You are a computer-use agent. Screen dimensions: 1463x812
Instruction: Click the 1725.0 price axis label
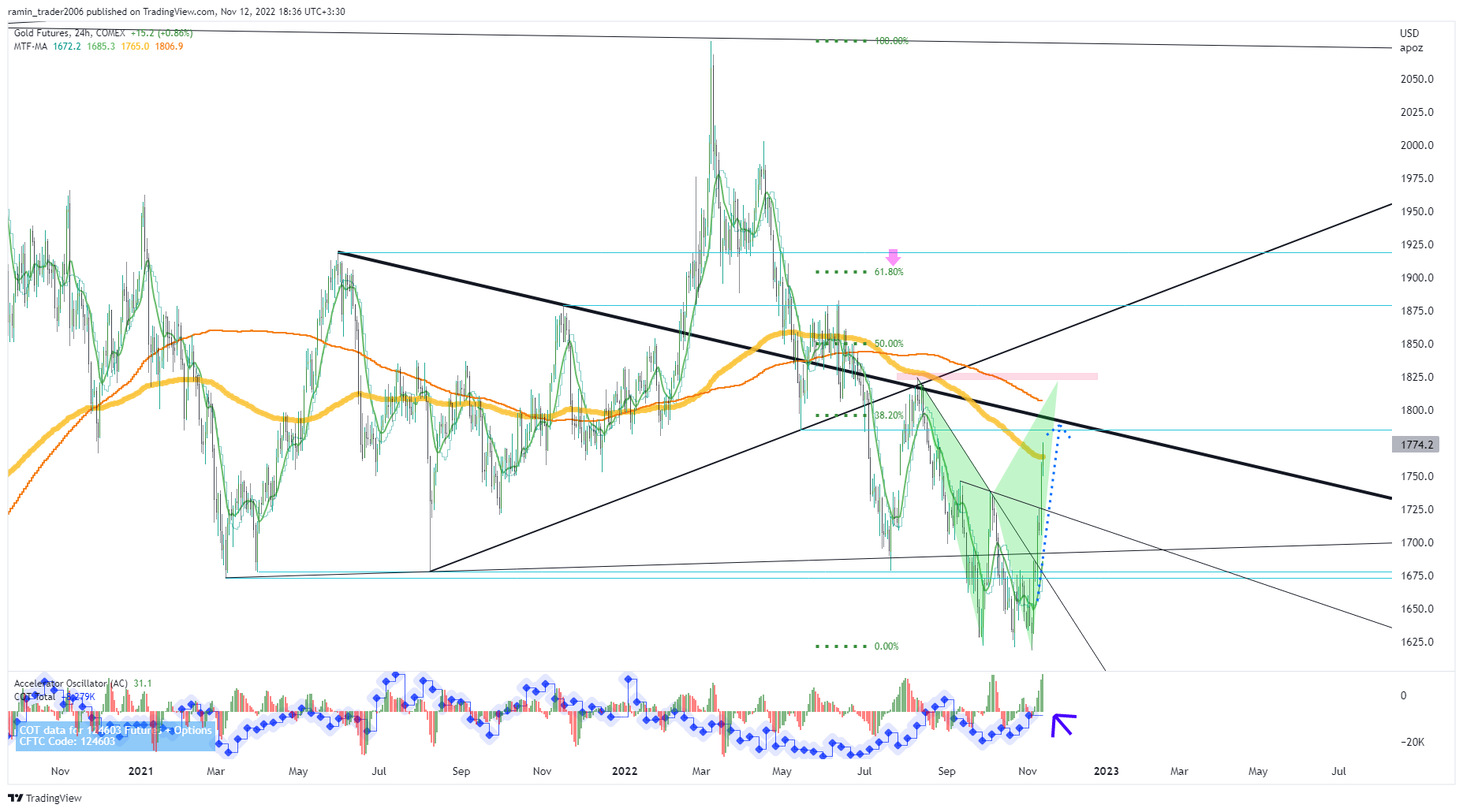1417,509
